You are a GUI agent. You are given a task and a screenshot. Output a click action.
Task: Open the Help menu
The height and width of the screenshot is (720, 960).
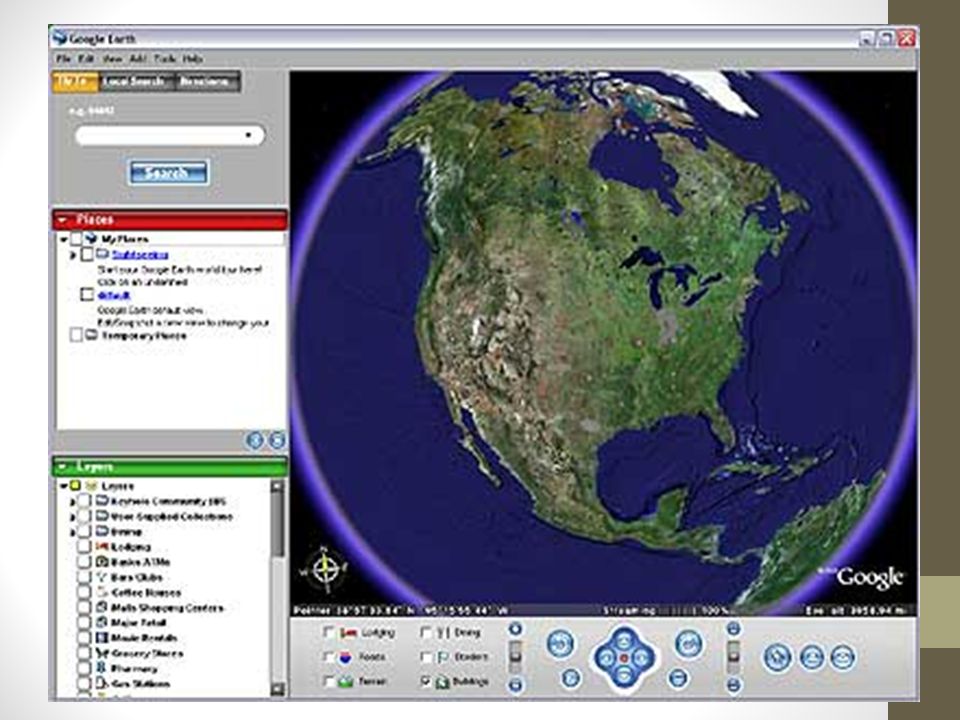click(x=192, y=59)
